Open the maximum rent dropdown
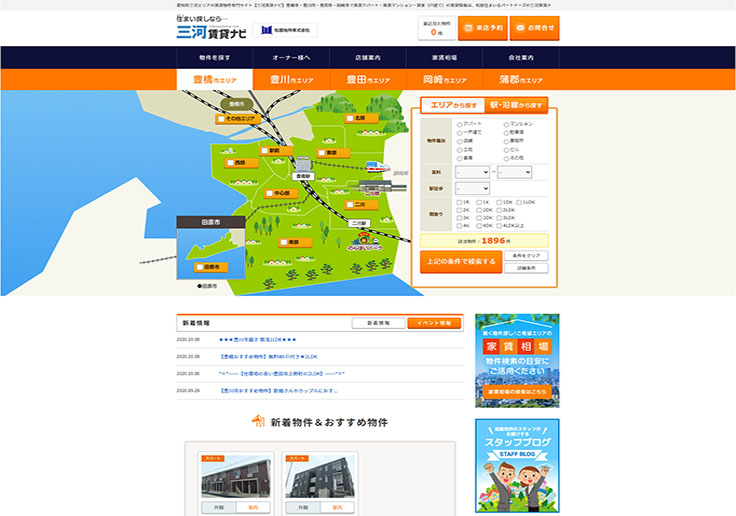Image resolution: width=736 pixels, height=516 pixels. click(x=514, y=172)
